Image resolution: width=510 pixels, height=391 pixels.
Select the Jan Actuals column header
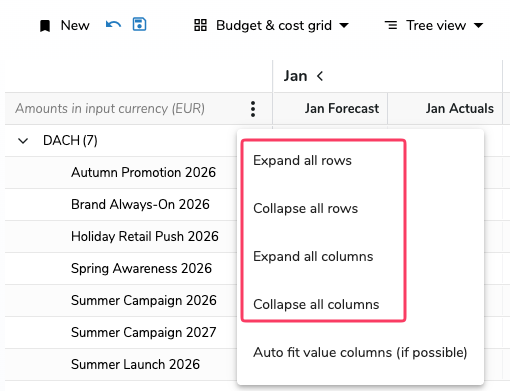point(460,109)
